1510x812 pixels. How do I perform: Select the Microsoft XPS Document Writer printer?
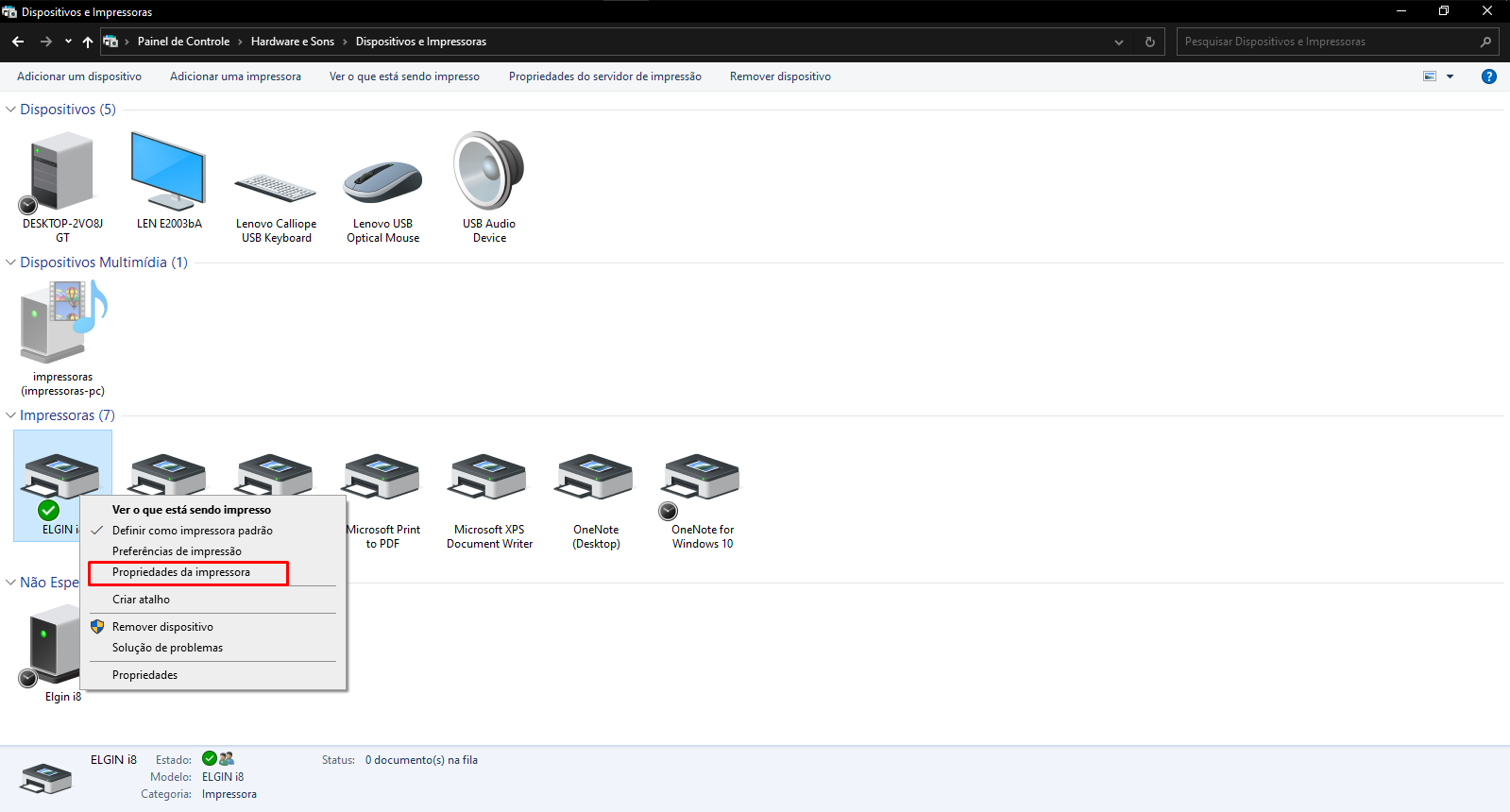[x=489, y=479]
